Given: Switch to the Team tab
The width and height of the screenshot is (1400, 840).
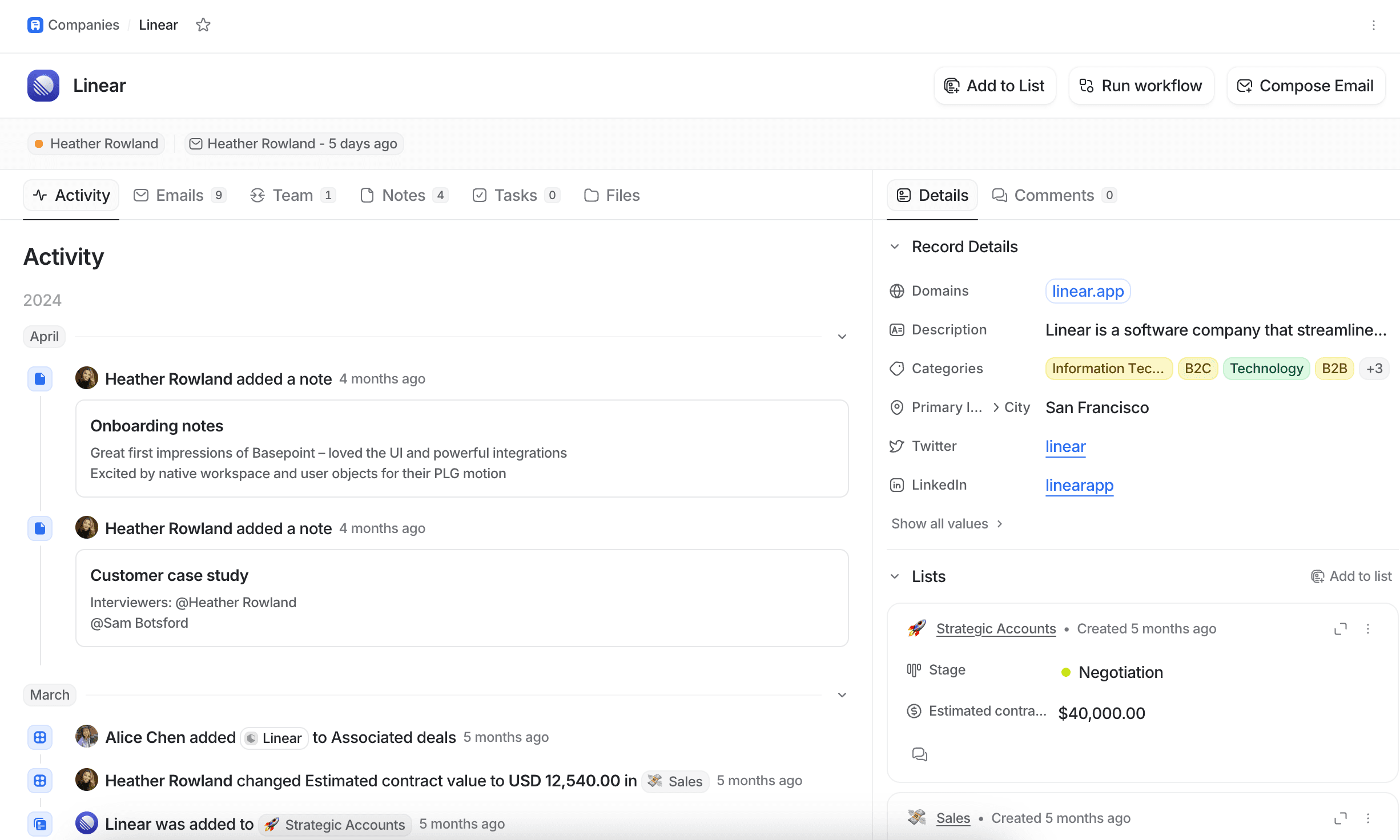Looking at the screenshot, I should pyautogui.click(x=293, y=195).
